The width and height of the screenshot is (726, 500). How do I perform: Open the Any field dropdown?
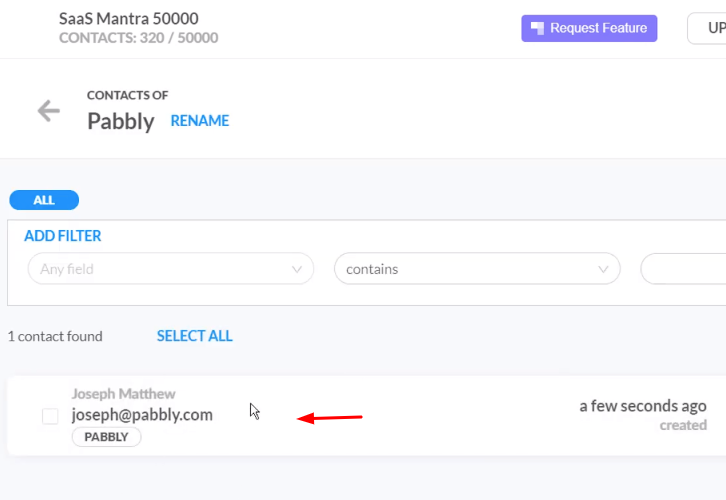[x=171, y=269]
